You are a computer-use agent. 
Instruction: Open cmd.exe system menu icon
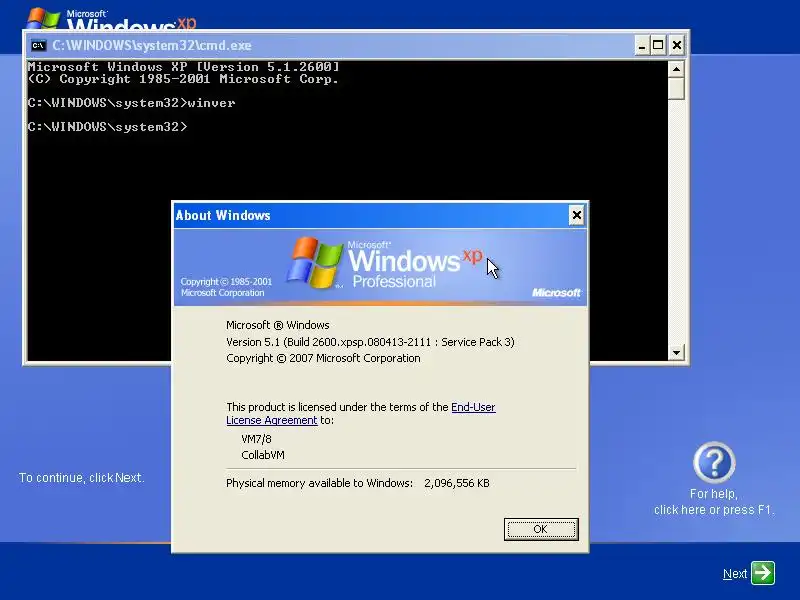pyautogui.click(x=38, y=45)
